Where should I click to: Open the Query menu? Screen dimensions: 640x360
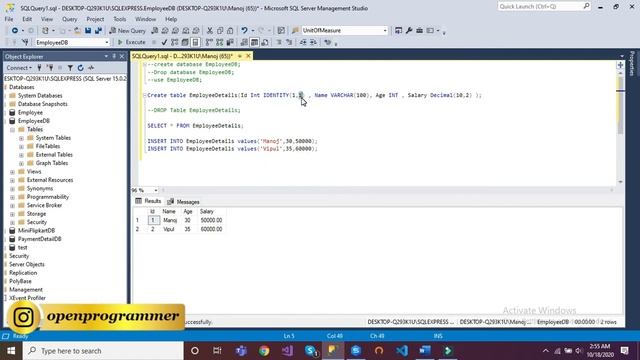tap(69, 19)
